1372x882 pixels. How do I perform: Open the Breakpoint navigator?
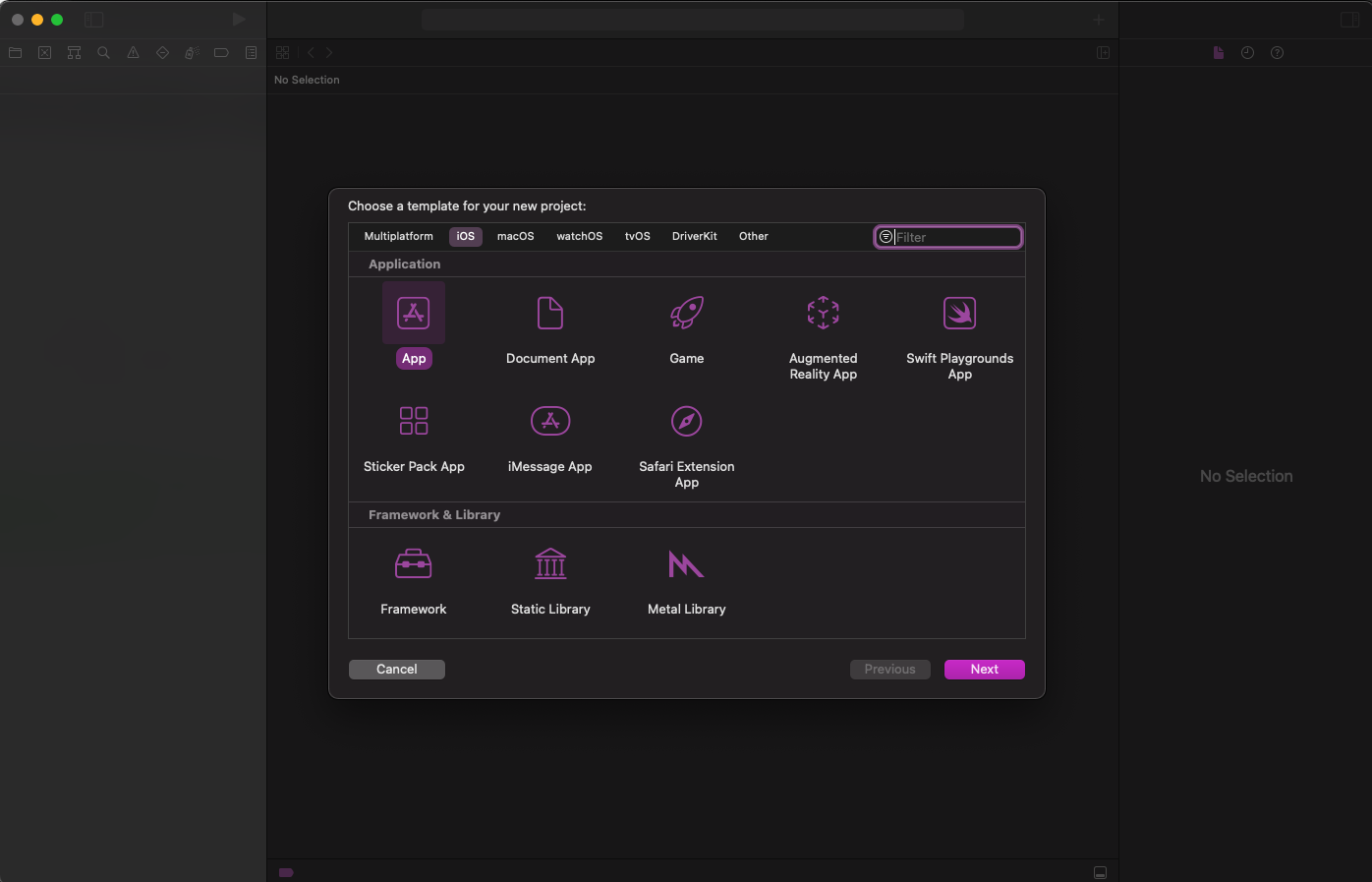[x=221, y=53]
